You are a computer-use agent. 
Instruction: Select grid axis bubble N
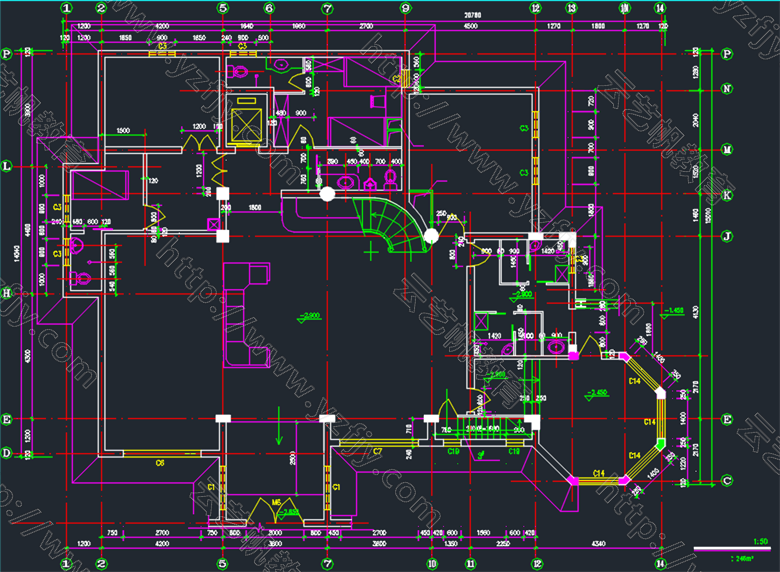727,89
